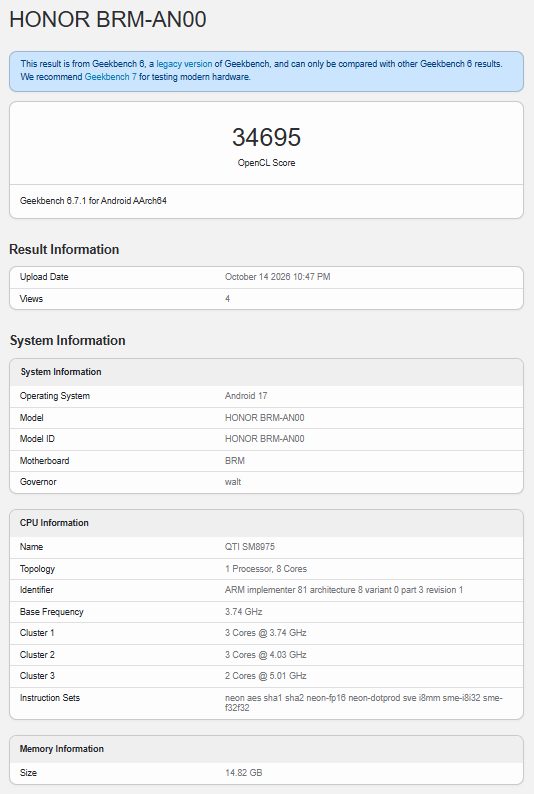
Task: Select the 'Upload Date' label
Action: pos(44,277)
